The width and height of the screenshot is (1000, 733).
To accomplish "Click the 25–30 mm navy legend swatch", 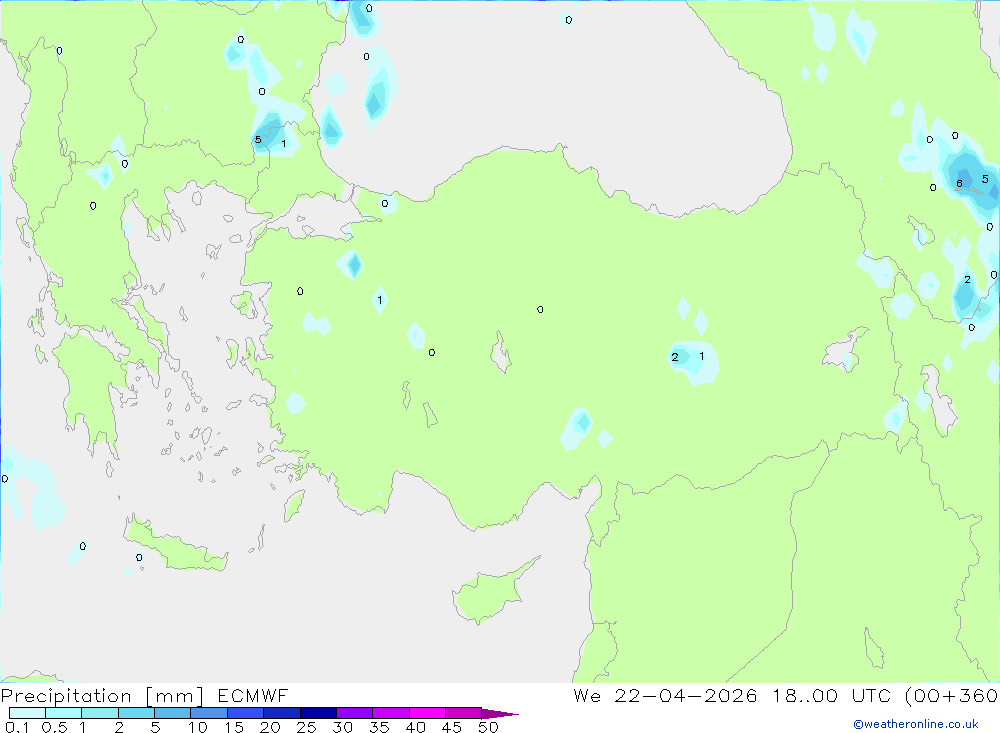I will point(318,713).
